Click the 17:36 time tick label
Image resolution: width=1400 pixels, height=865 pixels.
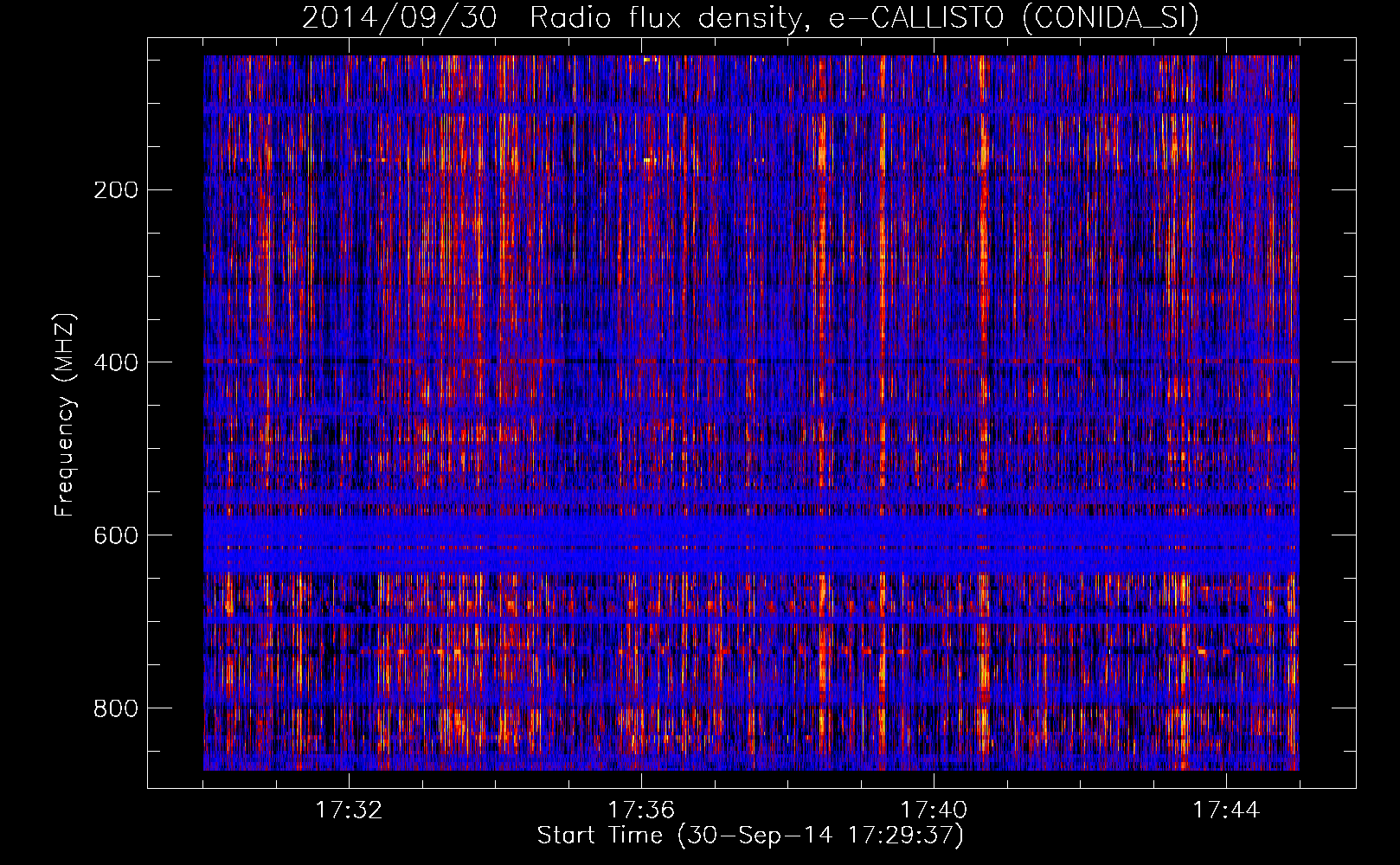coord(641,811)
